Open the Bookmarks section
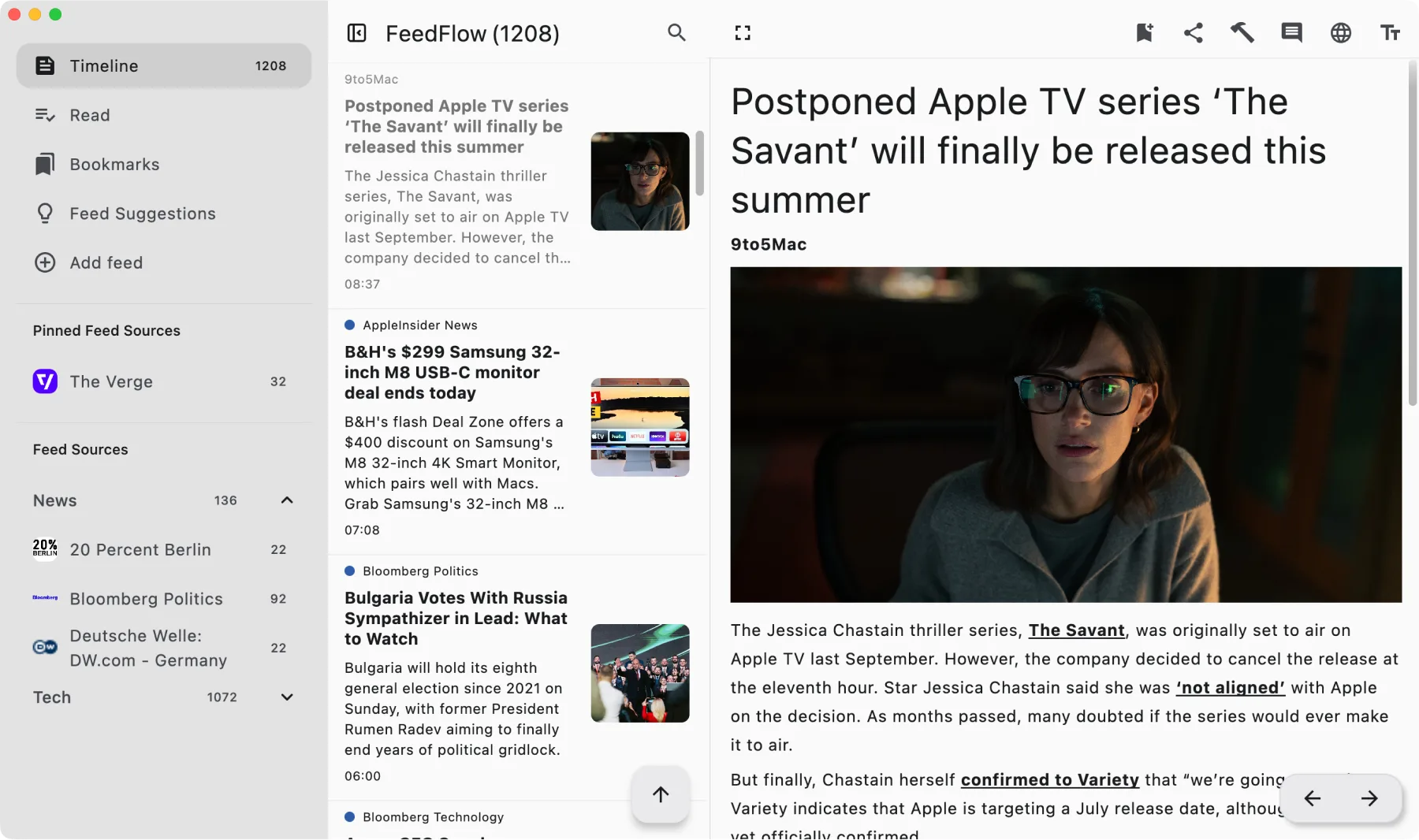1419x840 pixels. tap(115, 164)
